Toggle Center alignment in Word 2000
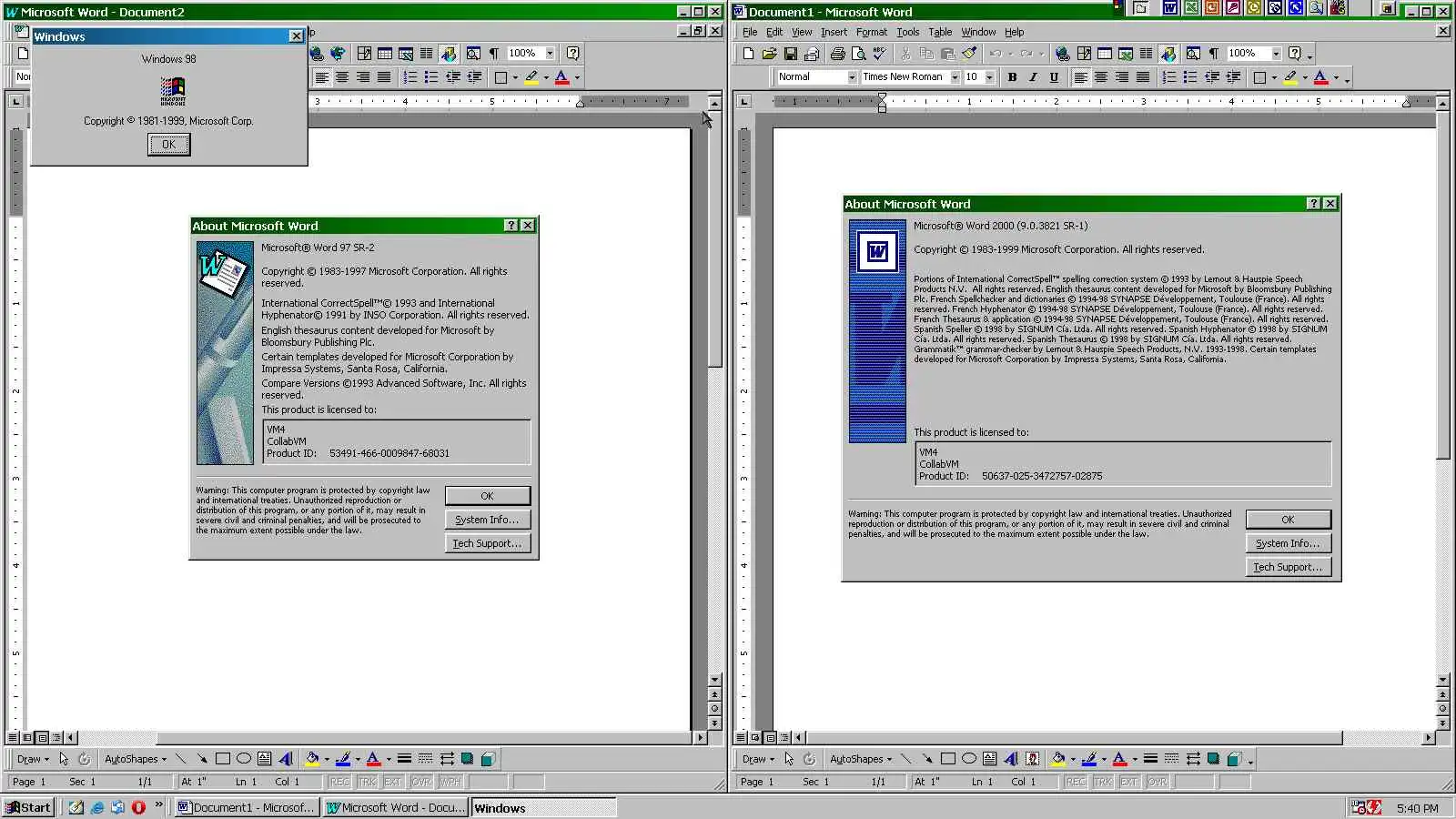 1101,77
